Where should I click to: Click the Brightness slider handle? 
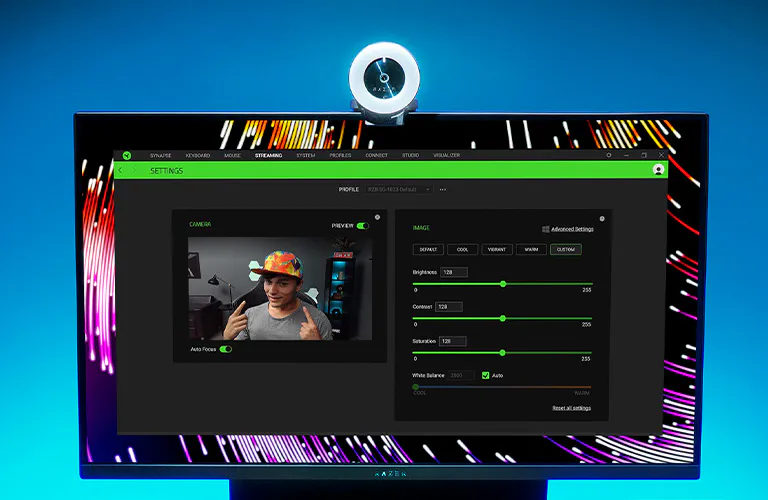(x=503, y=284)
